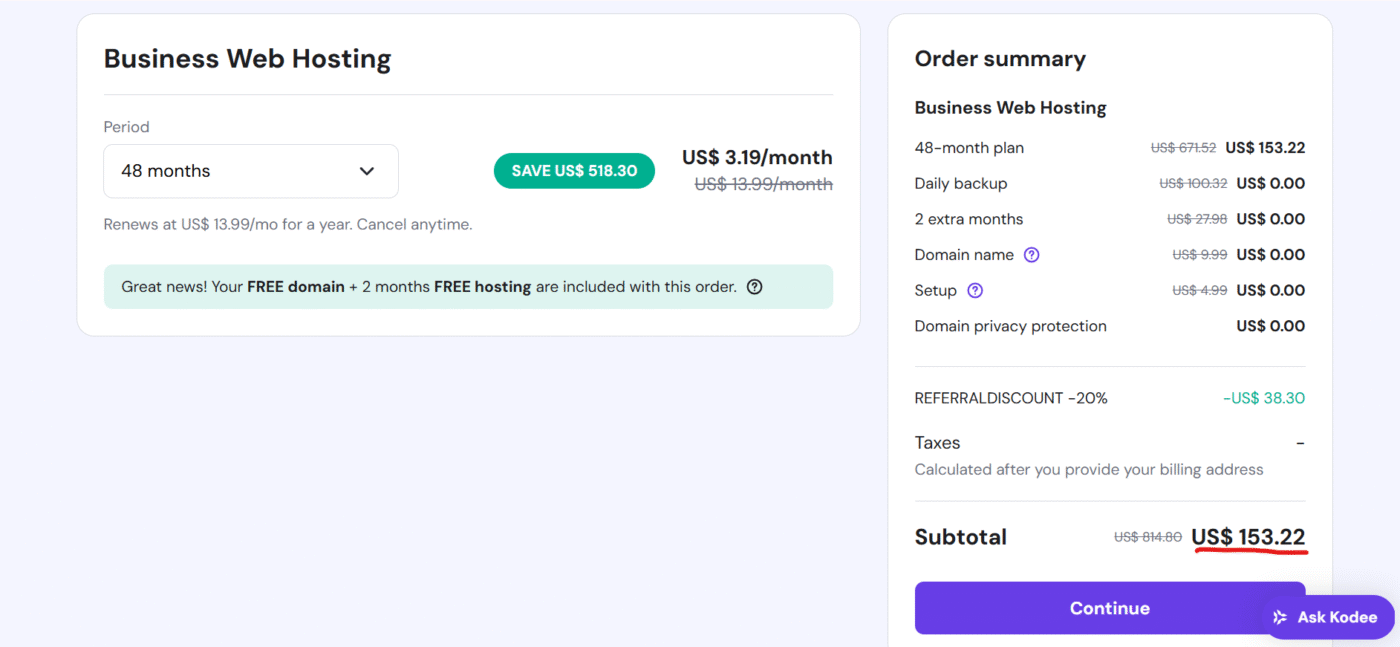The image size is (1400, 647).
Task: Click the Taxes row in the summary
Action: coord(937,442)
